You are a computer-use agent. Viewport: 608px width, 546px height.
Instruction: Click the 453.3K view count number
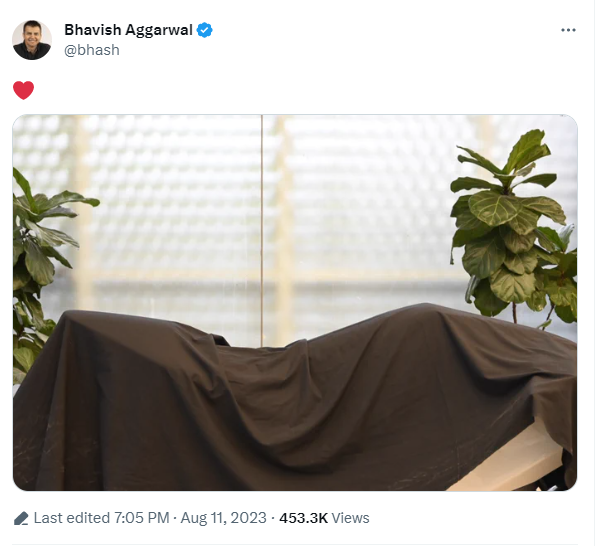[303, 518]
